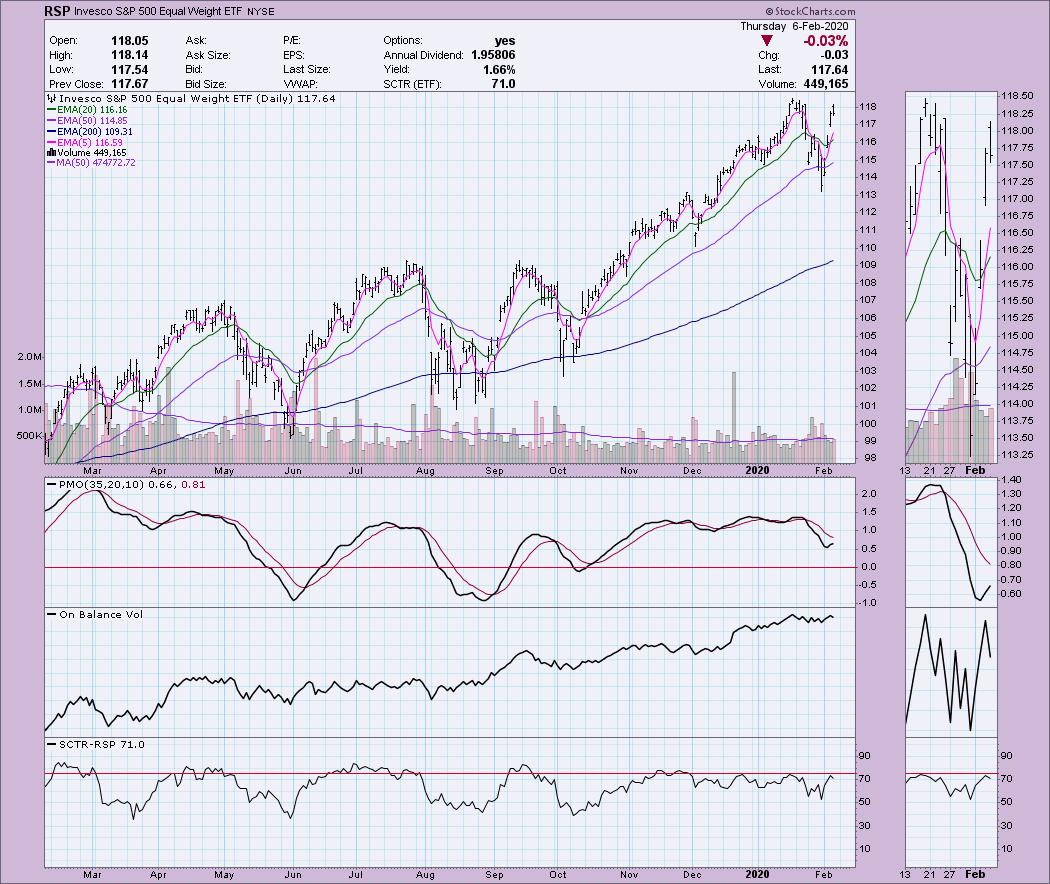The width and height of the screenshot is (1050, 884).
Task: Click the Oct label on bottom time axis
Action: [558, 875]
